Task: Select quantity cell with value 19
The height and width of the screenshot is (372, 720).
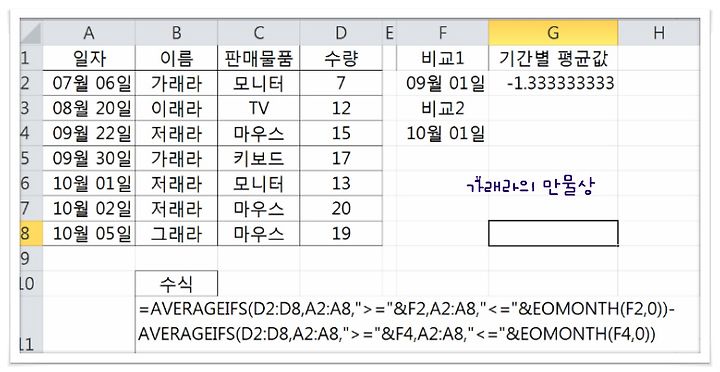Action: [341, 233]
